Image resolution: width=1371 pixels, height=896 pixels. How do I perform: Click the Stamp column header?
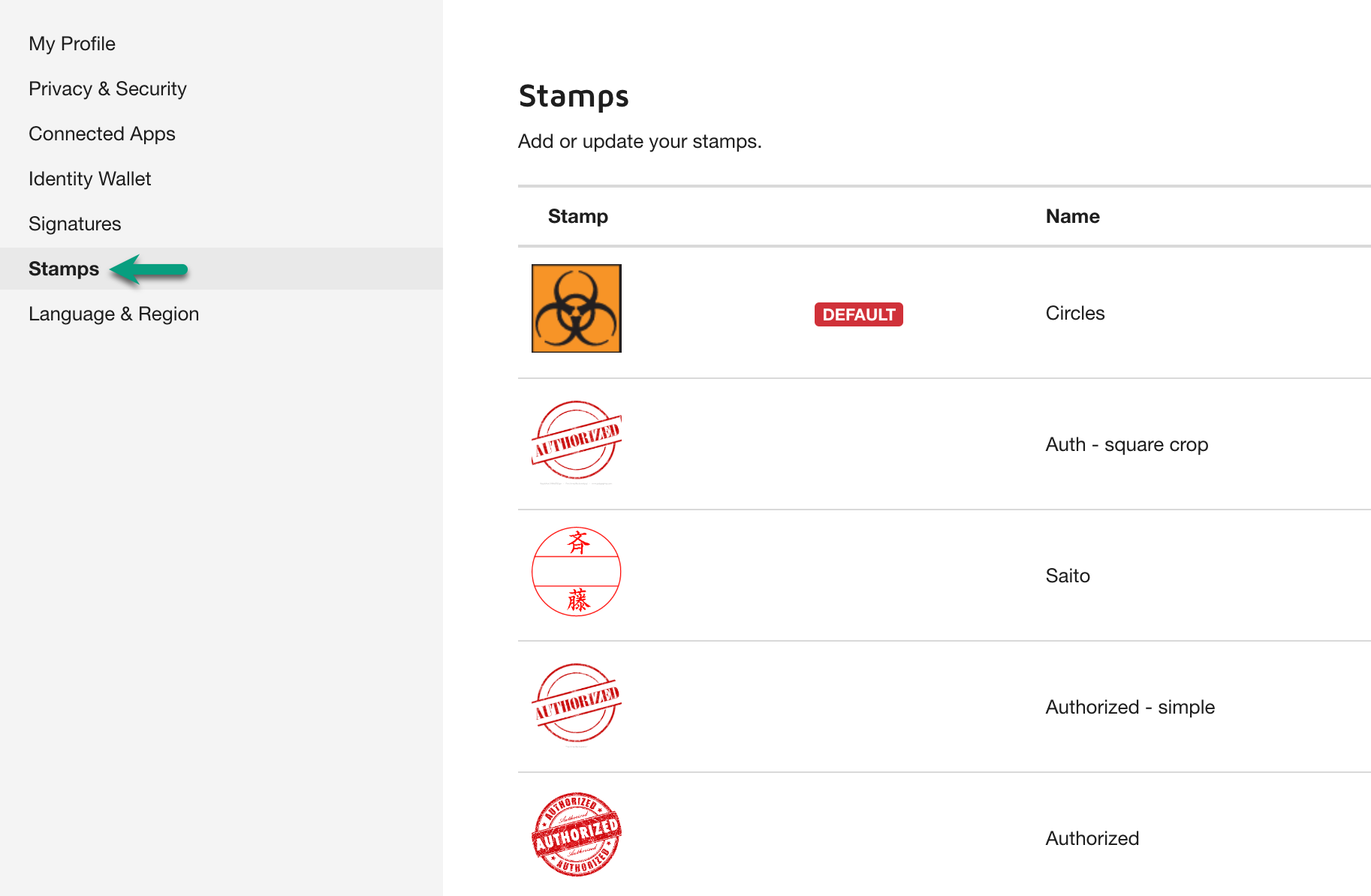(577, 216)
